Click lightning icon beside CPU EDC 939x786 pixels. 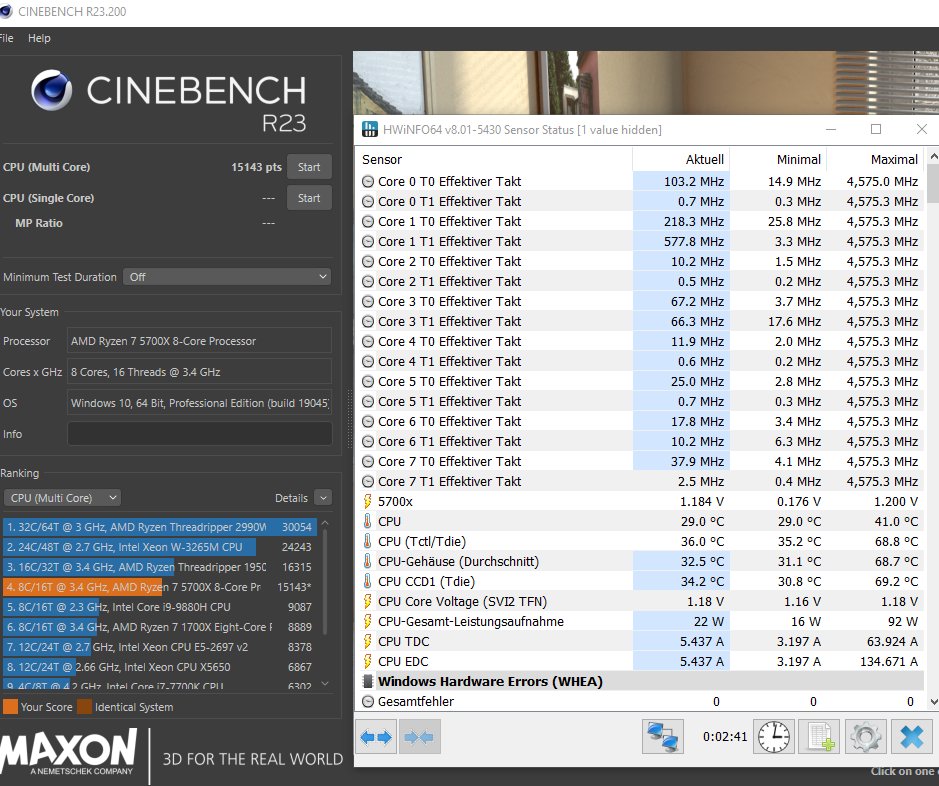[368, 661]
